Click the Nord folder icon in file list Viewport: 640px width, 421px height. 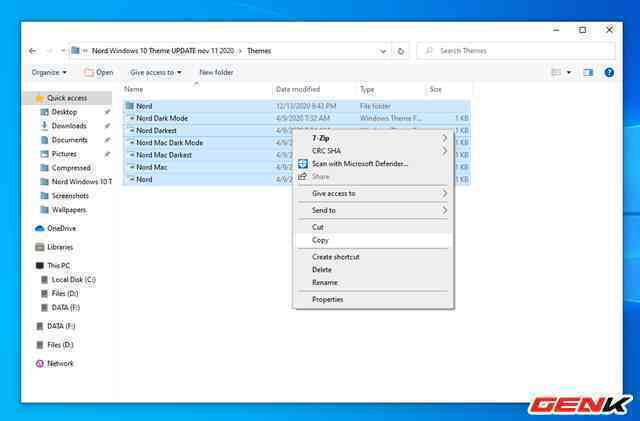coord(130,106)
